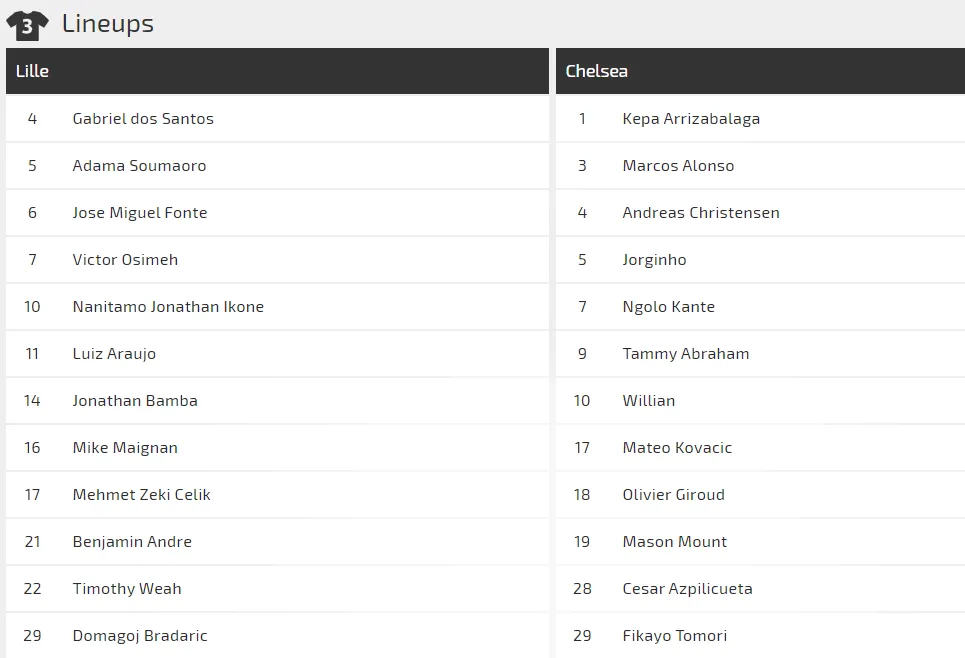The width and height of the screenshot is (965, 658).
Task: Select Fikayo Tomori in Chelsea lineup
Action: click(674, 636)
